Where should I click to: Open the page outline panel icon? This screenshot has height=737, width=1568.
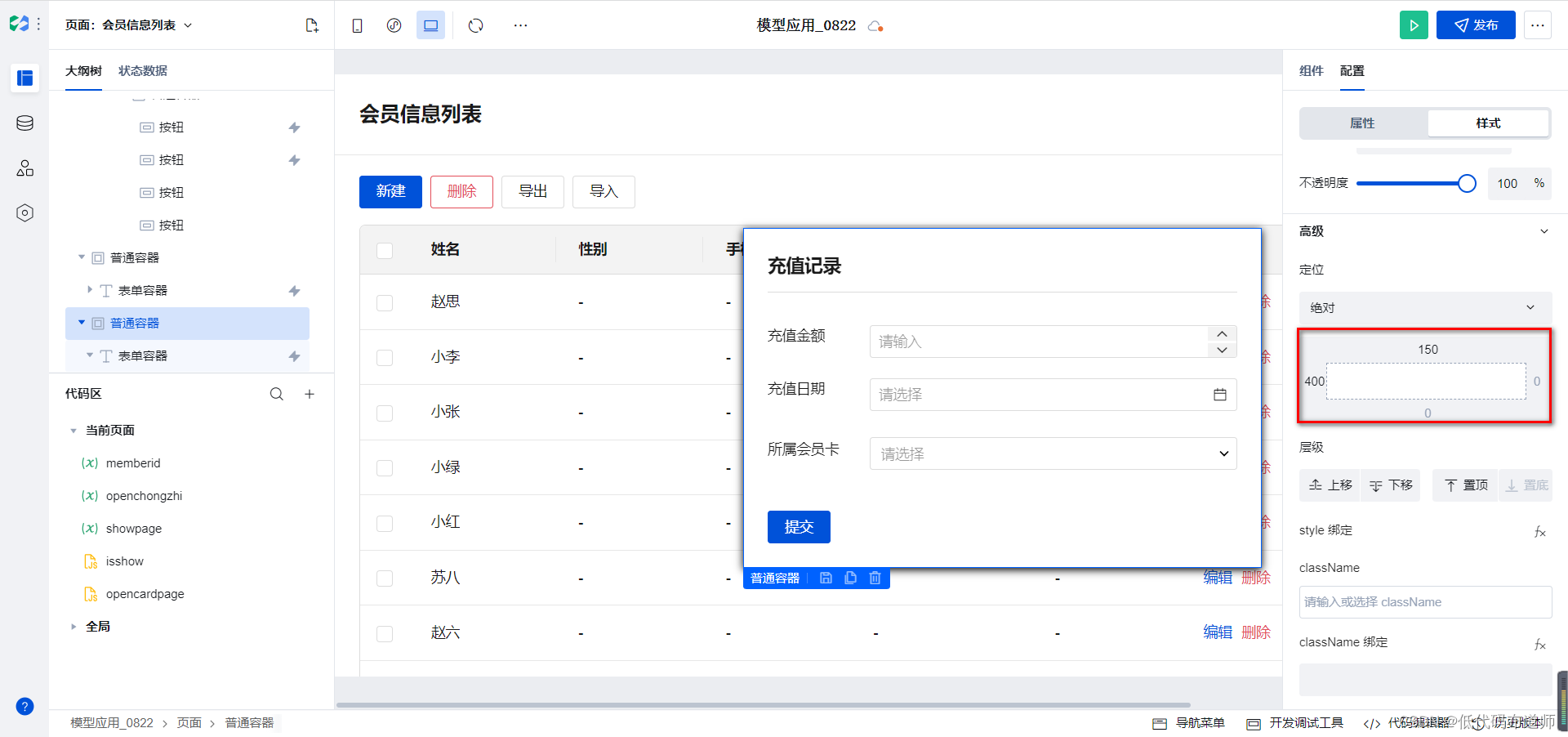click(24, 78)
